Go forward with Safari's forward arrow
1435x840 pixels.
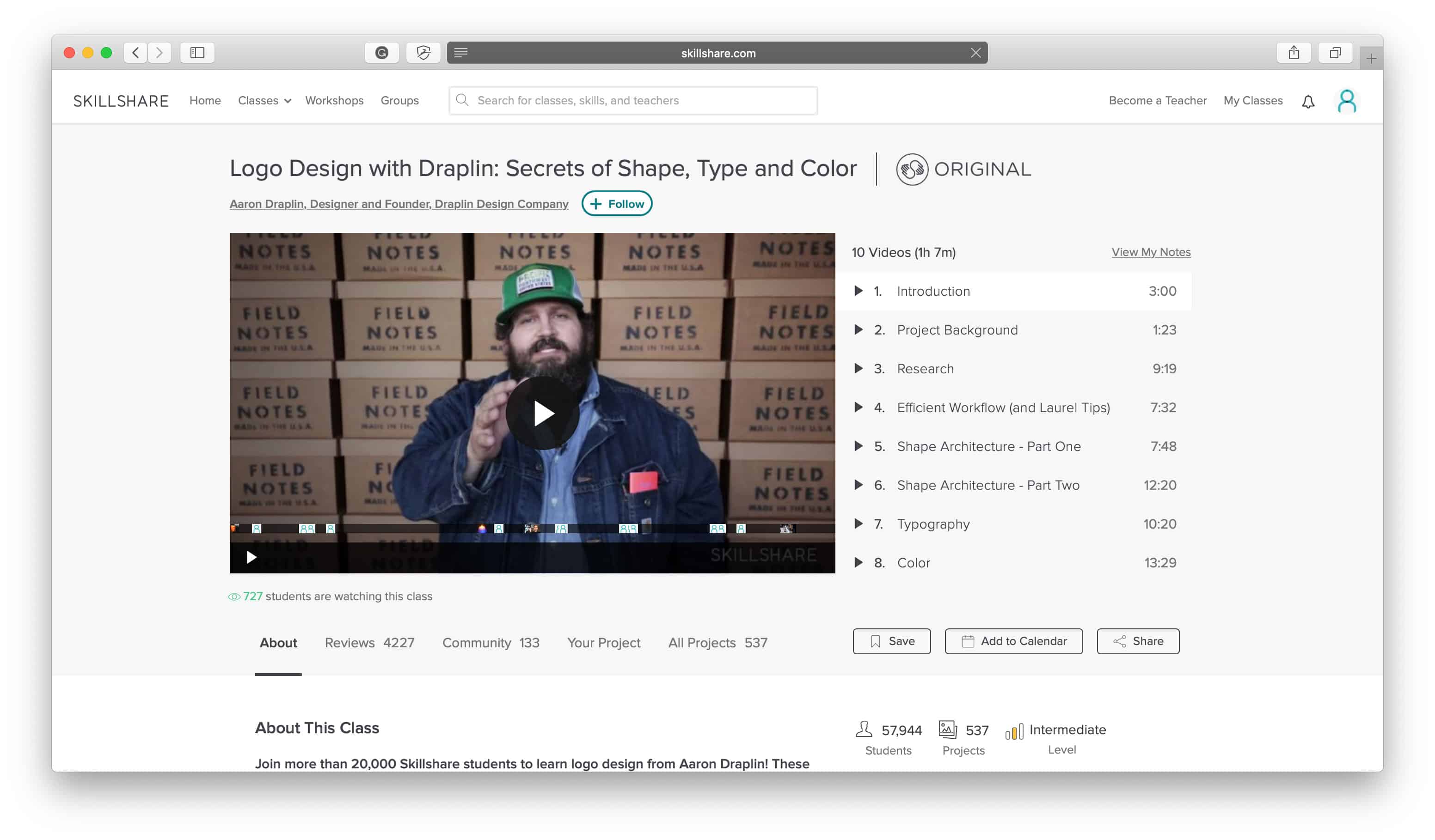(159, 53)
